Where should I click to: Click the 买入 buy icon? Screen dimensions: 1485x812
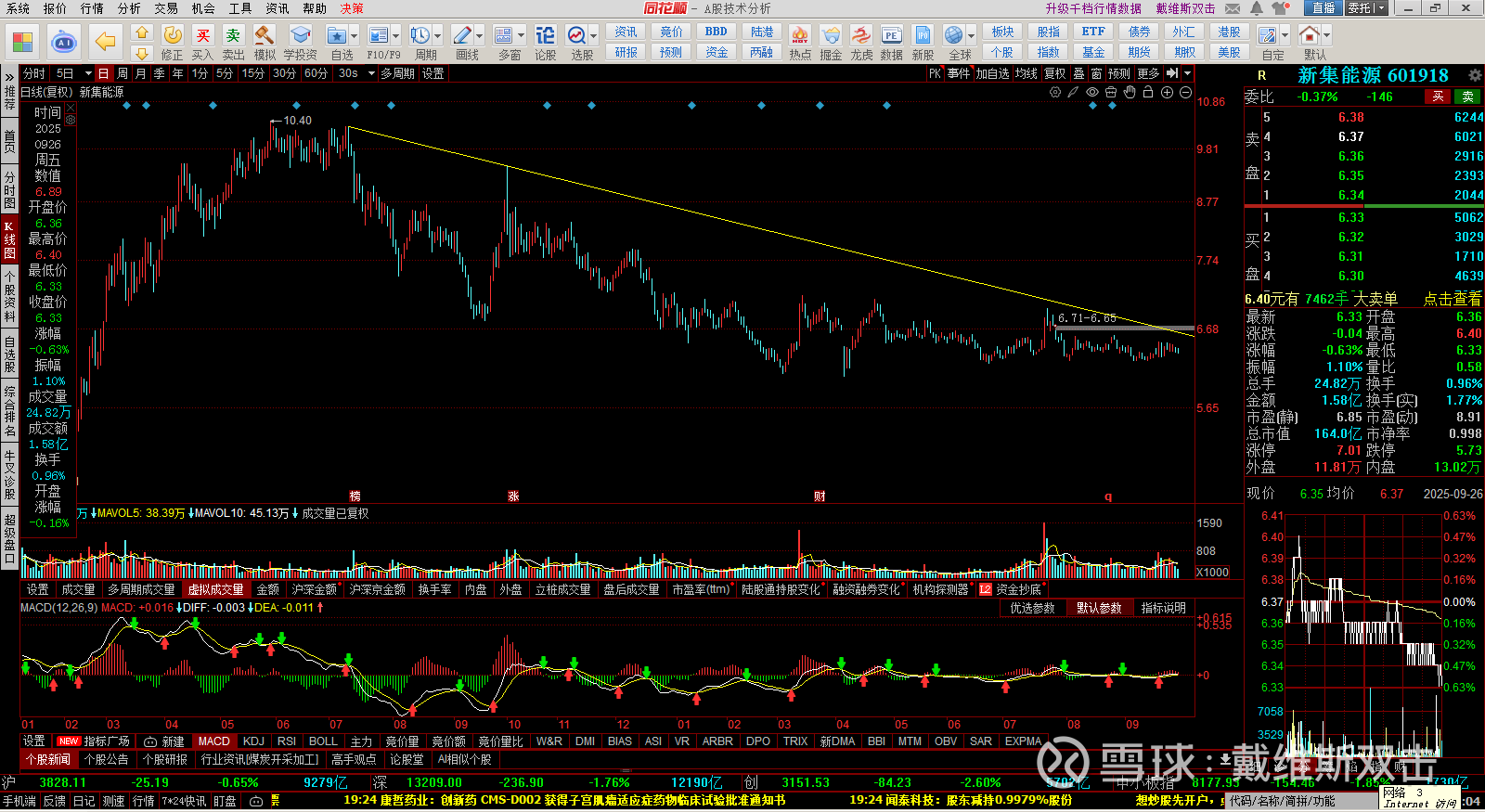point(203,35)
